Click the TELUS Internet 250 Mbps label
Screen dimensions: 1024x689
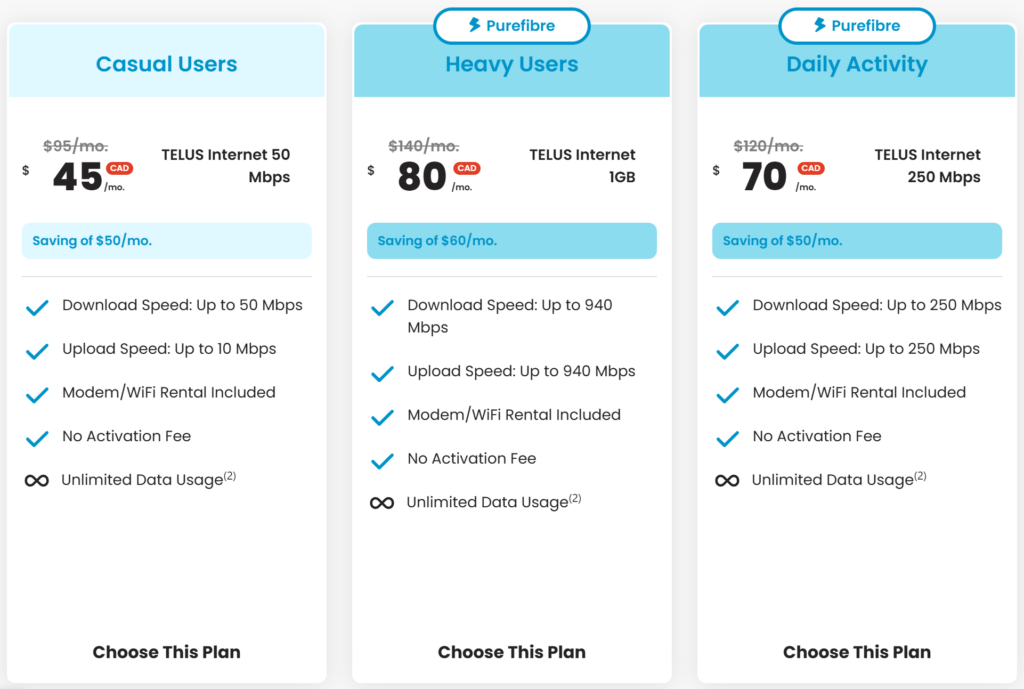tap(928, 166)
